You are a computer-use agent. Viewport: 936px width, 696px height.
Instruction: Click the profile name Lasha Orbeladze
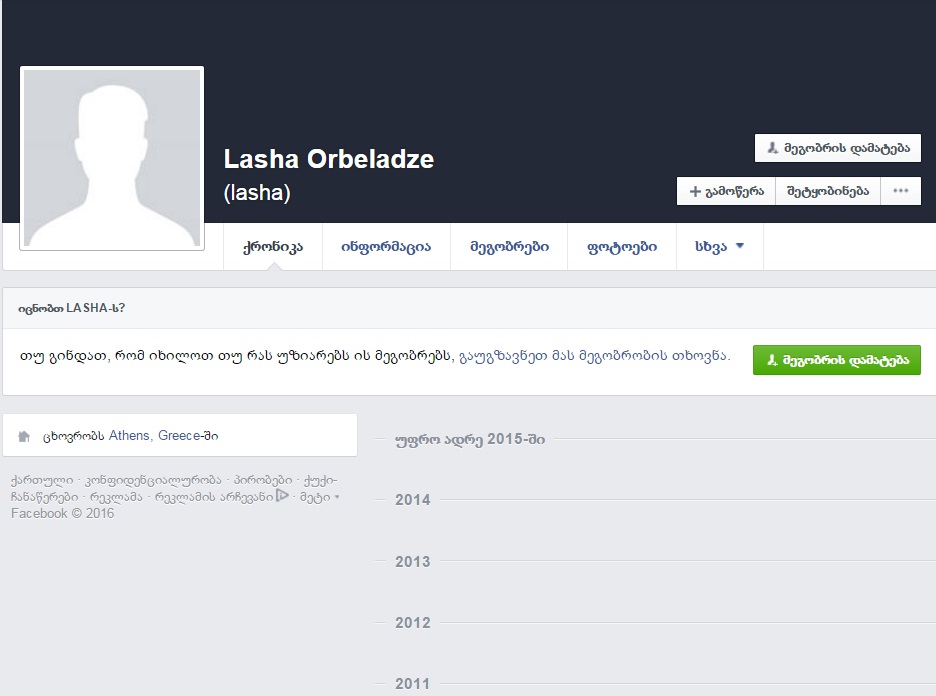tap(328, 159)
